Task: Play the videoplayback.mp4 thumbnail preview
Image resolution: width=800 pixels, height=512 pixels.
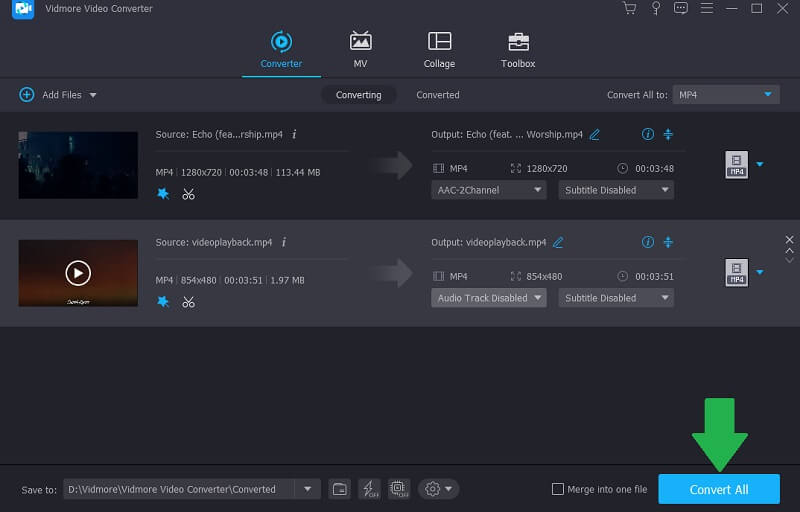Action: point(78,272)
